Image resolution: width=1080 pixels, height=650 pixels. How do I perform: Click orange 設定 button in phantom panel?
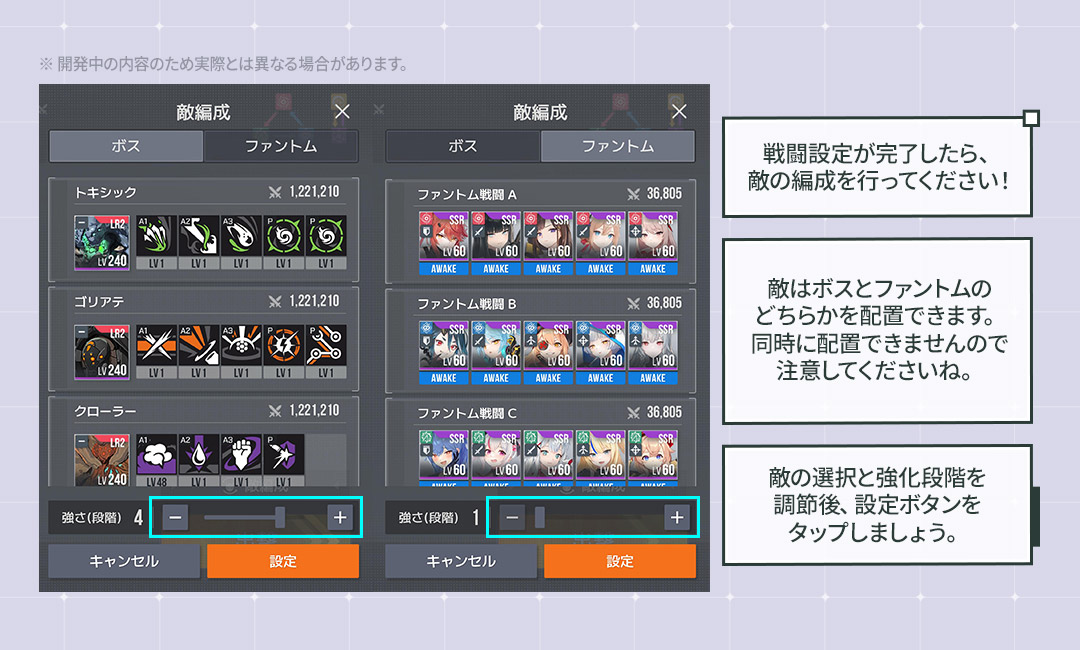point(620,561)
